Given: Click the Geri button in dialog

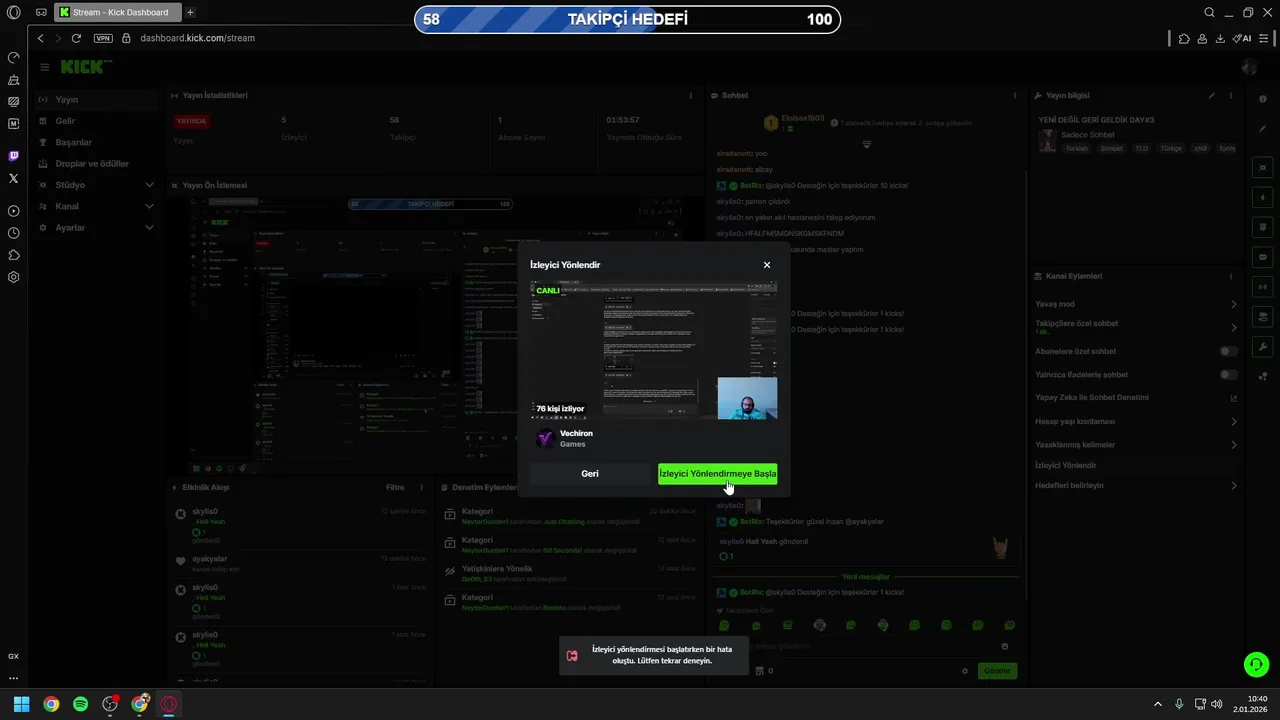Looking at the screenshot, I should click(590, 474).
